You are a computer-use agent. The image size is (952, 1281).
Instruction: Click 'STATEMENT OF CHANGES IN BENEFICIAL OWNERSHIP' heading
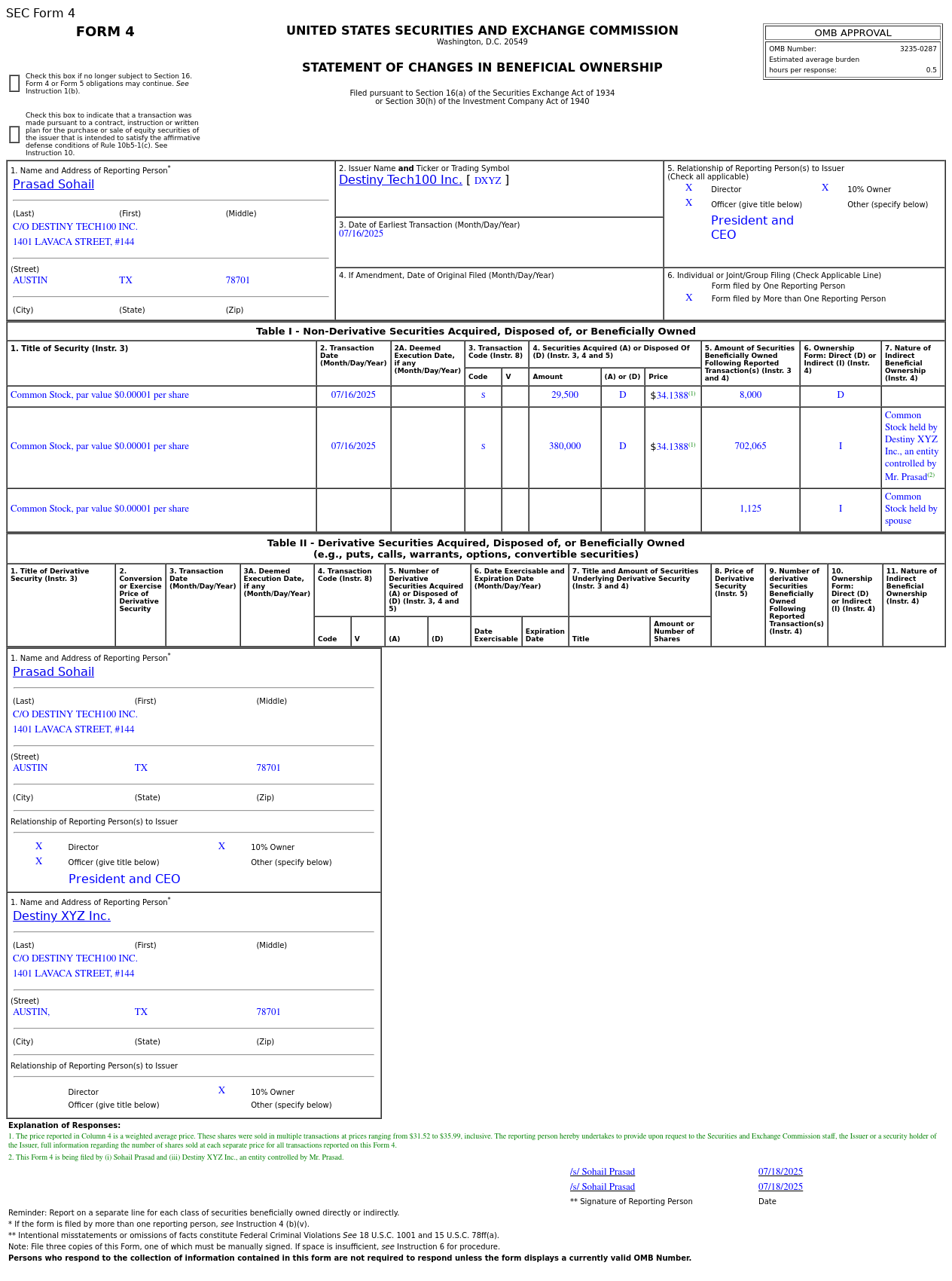click(x=482, y=68)
